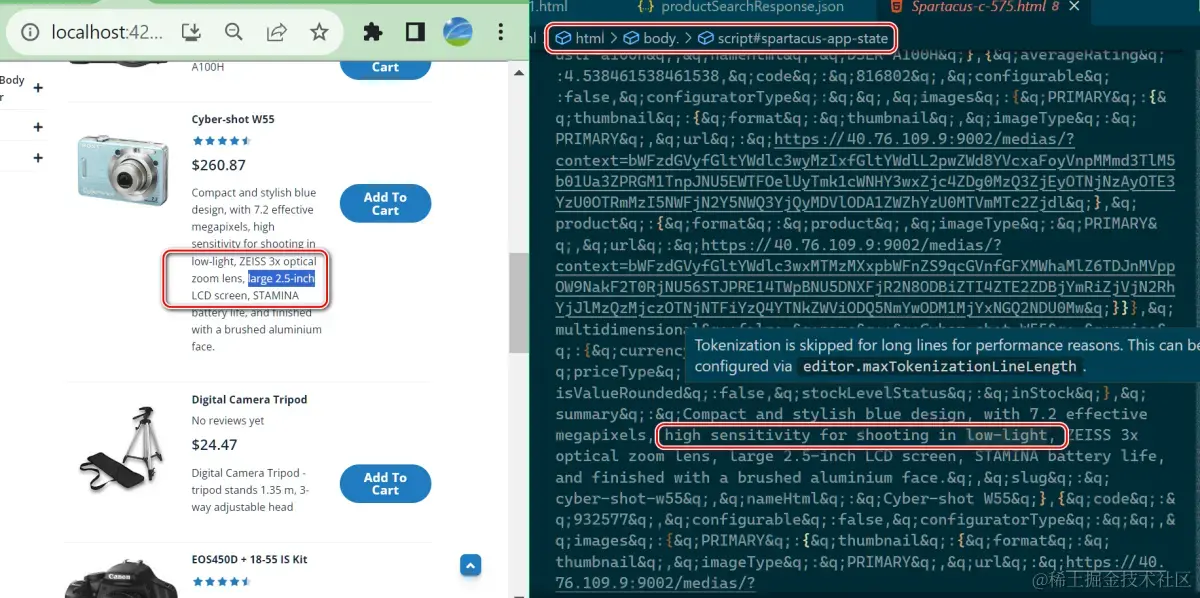This screenshot has height=598, width=1200.
Task: Expand the second facet plus icon
Action: 38,127
